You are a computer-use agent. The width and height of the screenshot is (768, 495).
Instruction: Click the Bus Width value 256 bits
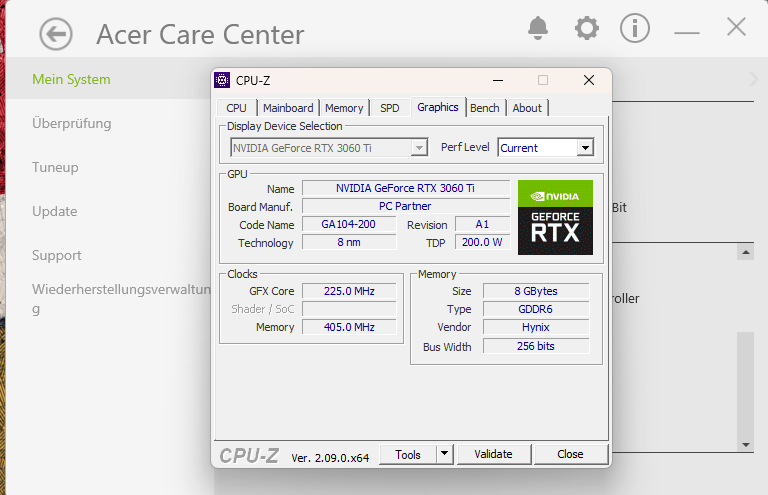point(536,346)
